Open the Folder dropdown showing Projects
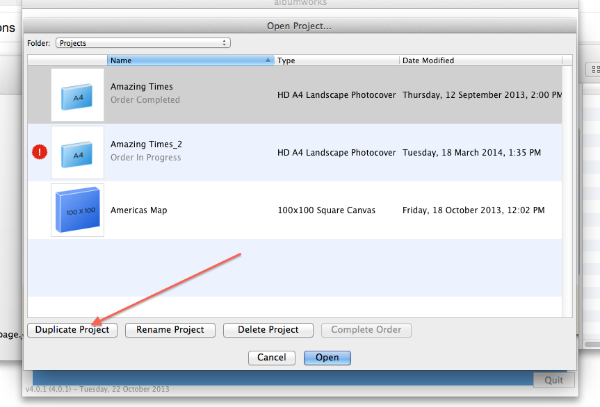 click(142, 43)
